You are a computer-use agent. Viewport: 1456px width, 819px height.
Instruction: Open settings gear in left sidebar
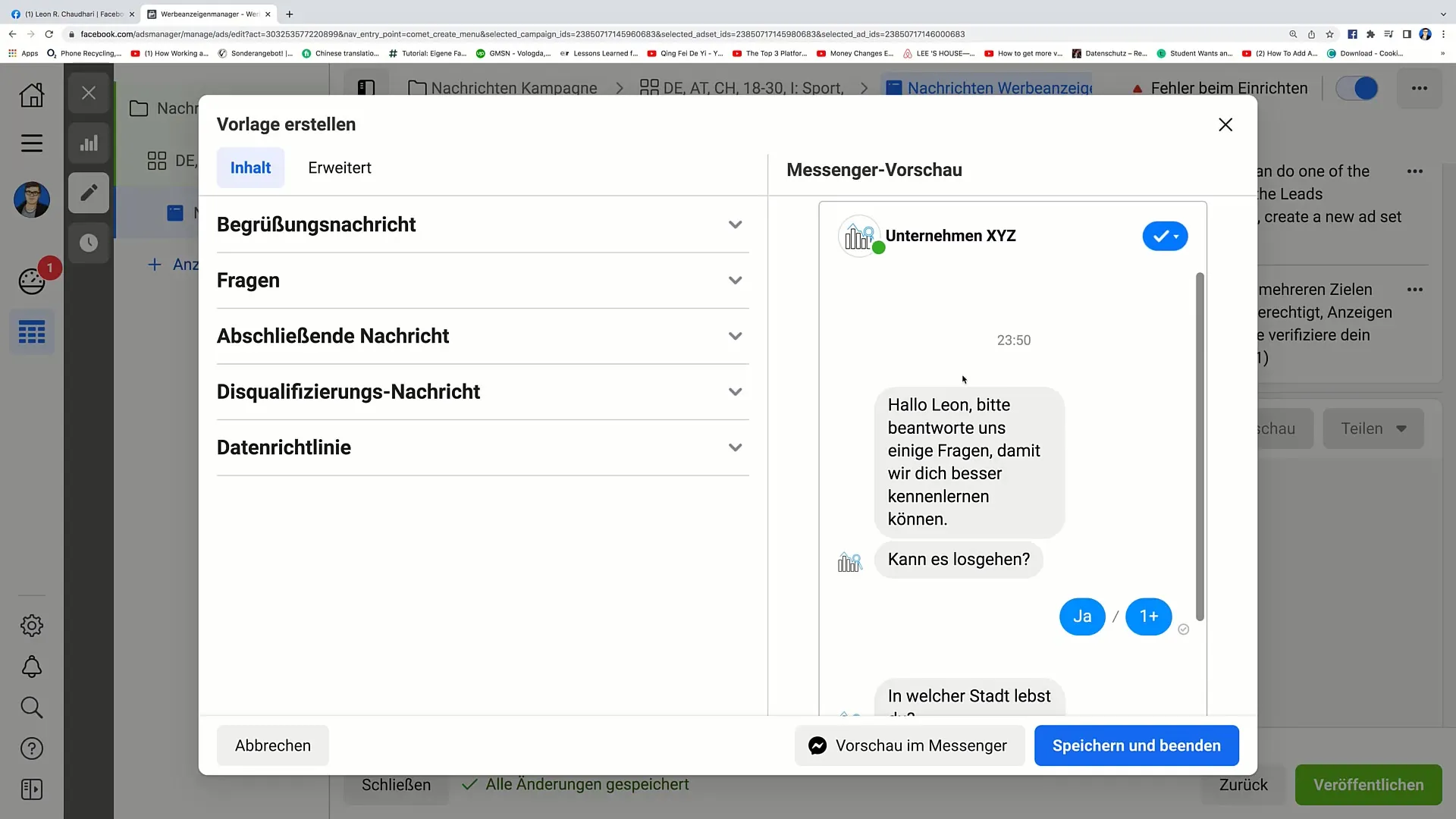[x=31, y=626]
